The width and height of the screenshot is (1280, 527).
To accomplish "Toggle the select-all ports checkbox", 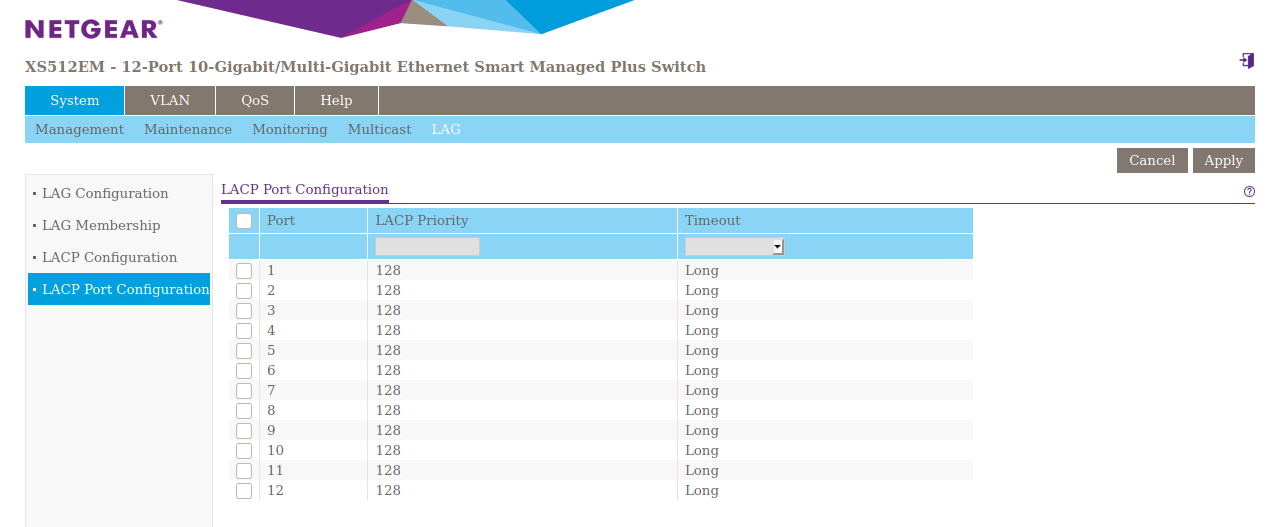I will click(x=244, y=221).
